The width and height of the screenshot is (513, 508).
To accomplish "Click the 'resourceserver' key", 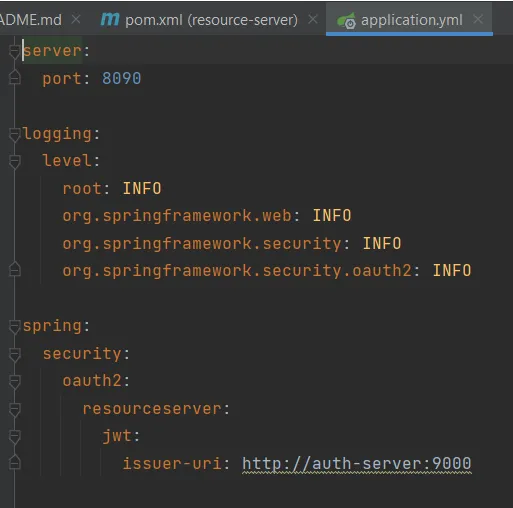I will (x=152, y=409).
